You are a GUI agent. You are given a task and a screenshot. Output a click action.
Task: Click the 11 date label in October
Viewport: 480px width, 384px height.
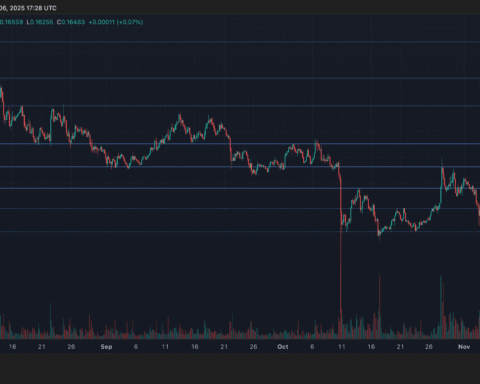(342, 347)
